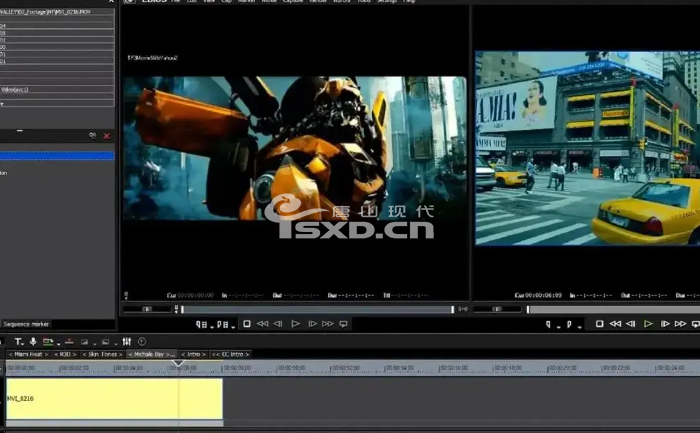Click the recorder Set In point icon
This screenshot has width=700, height=433.
pyautogui.click(x=548, y=325)
